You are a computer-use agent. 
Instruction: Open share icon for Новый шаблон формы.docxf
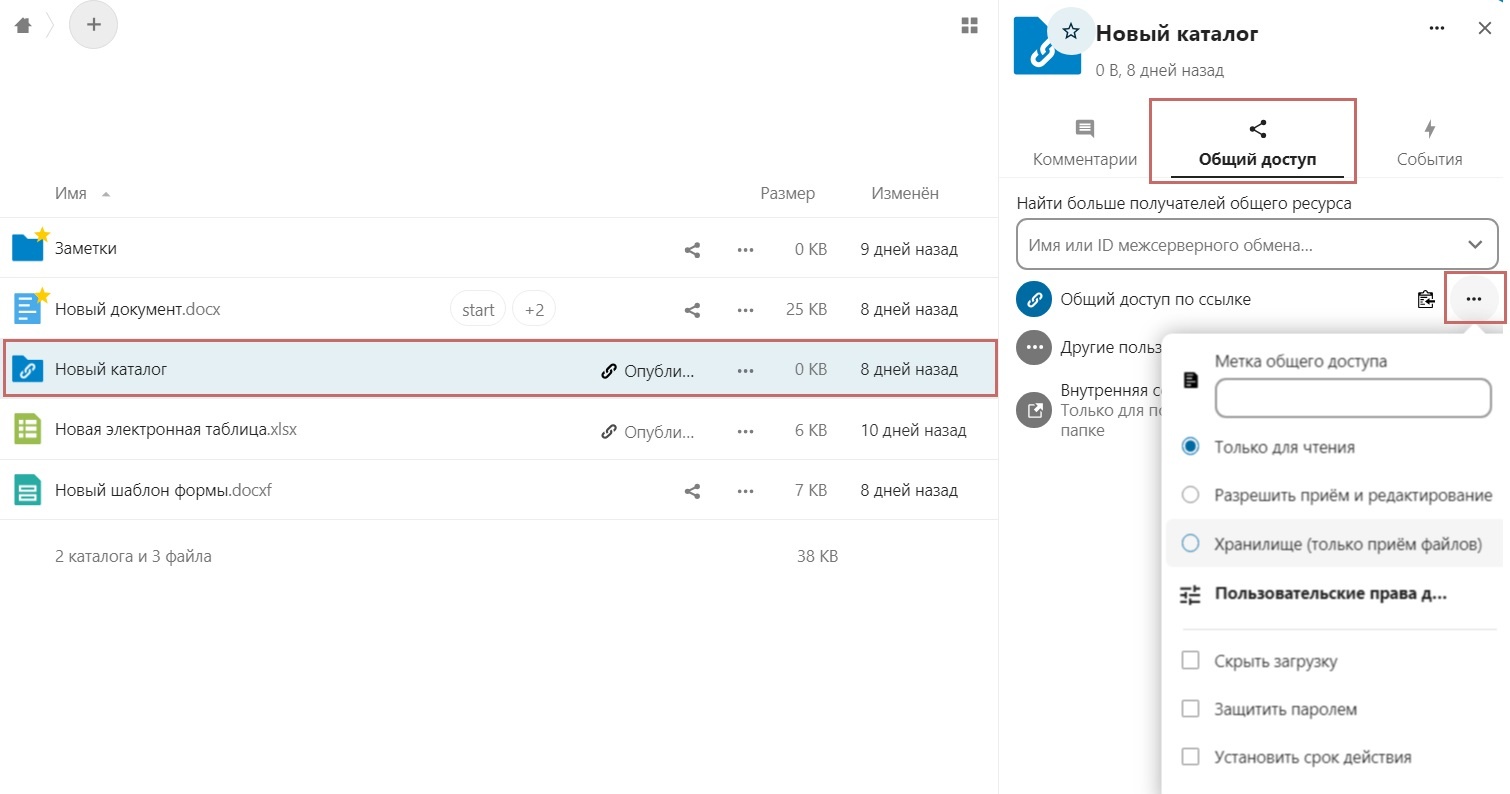click(692, 491)
